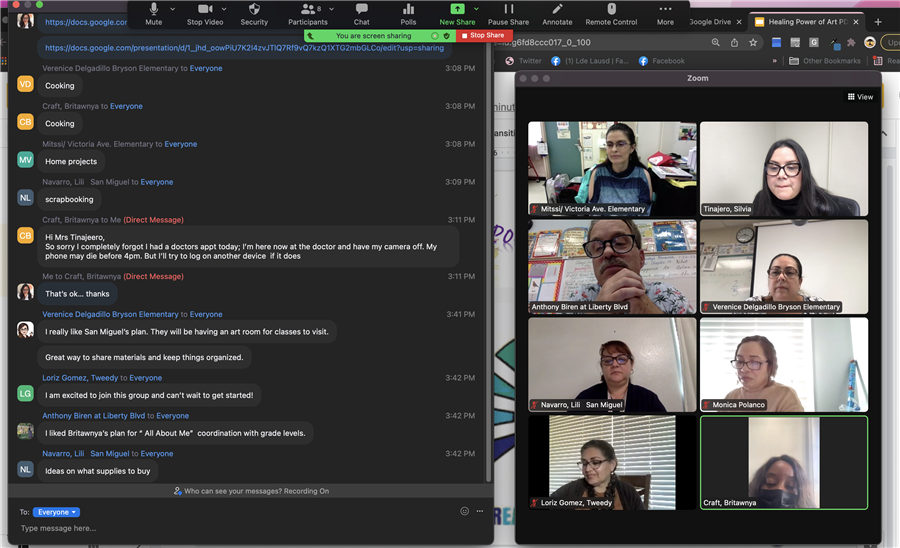Click sender name Anthony Biren at Liberty Blvd

click(x=94, y=416)
